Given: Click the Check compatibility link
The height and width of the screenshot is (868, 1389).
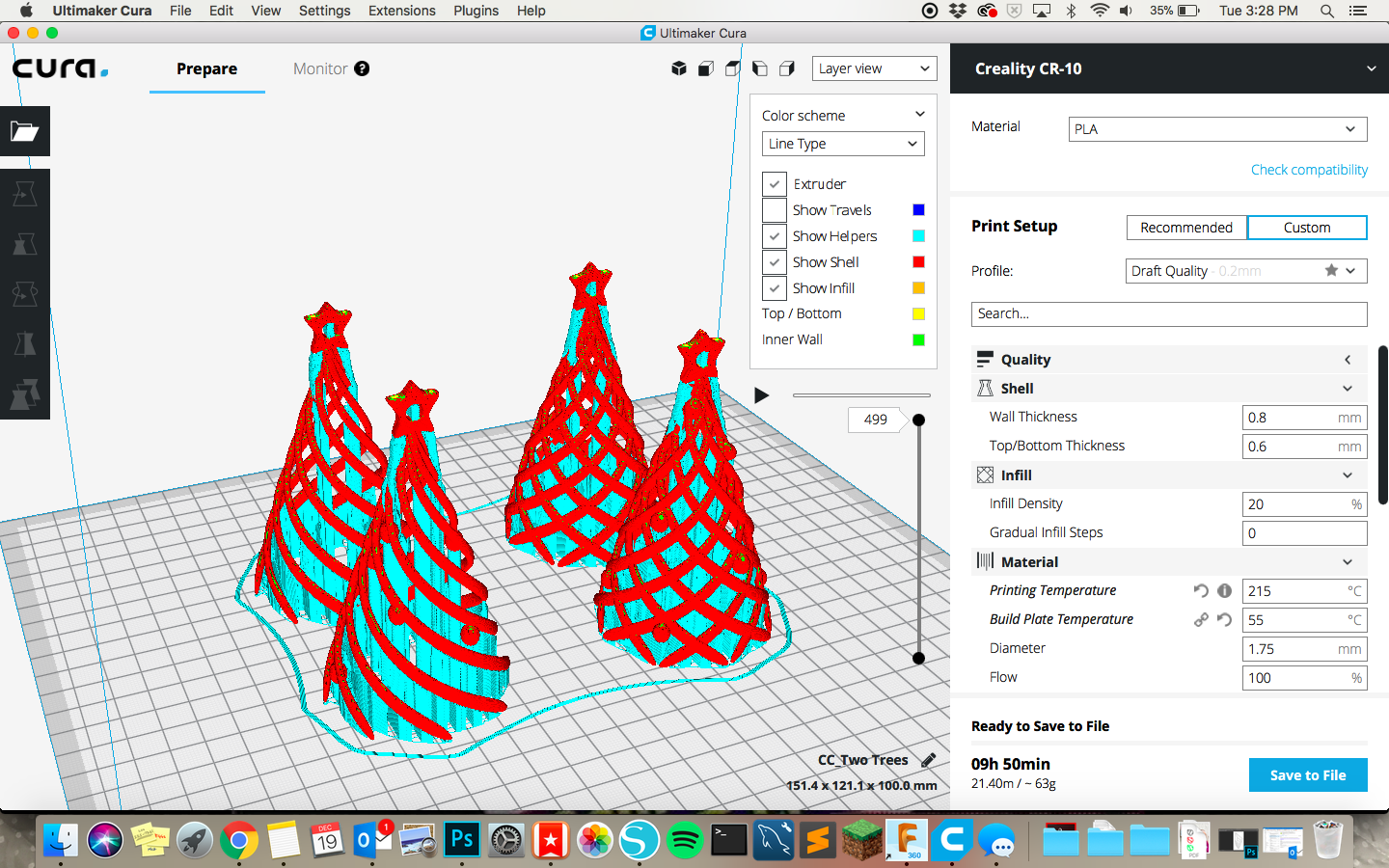Looking at the screenshot, I should [1309, 170].
